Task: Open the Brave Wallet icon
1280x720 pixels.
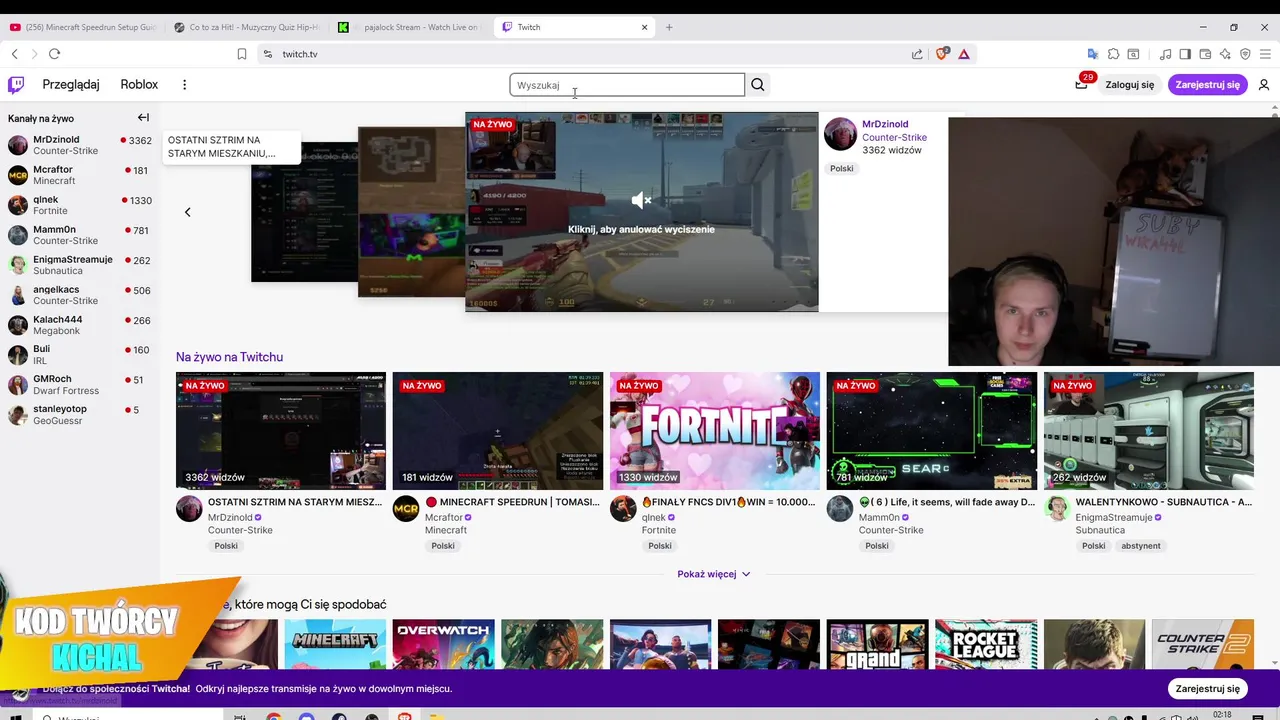Action: 1205,54
